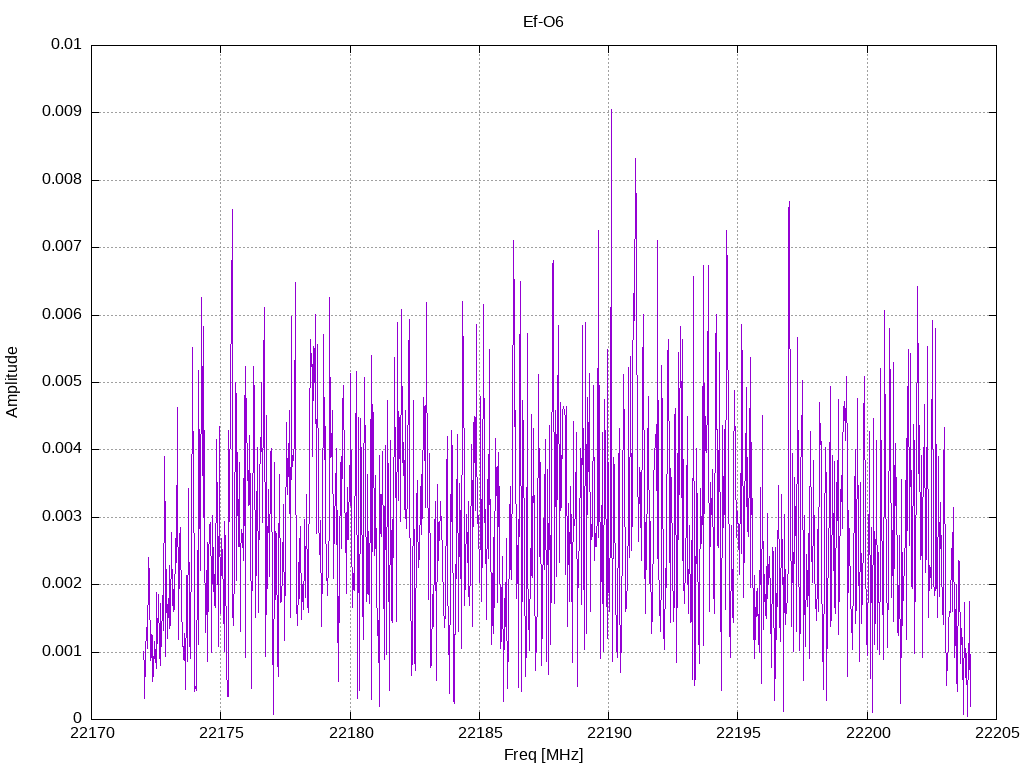The width and height of the screenshot is (1024, 768).
Task: Click the plot title Ef-O6
Action: (543, 22)
